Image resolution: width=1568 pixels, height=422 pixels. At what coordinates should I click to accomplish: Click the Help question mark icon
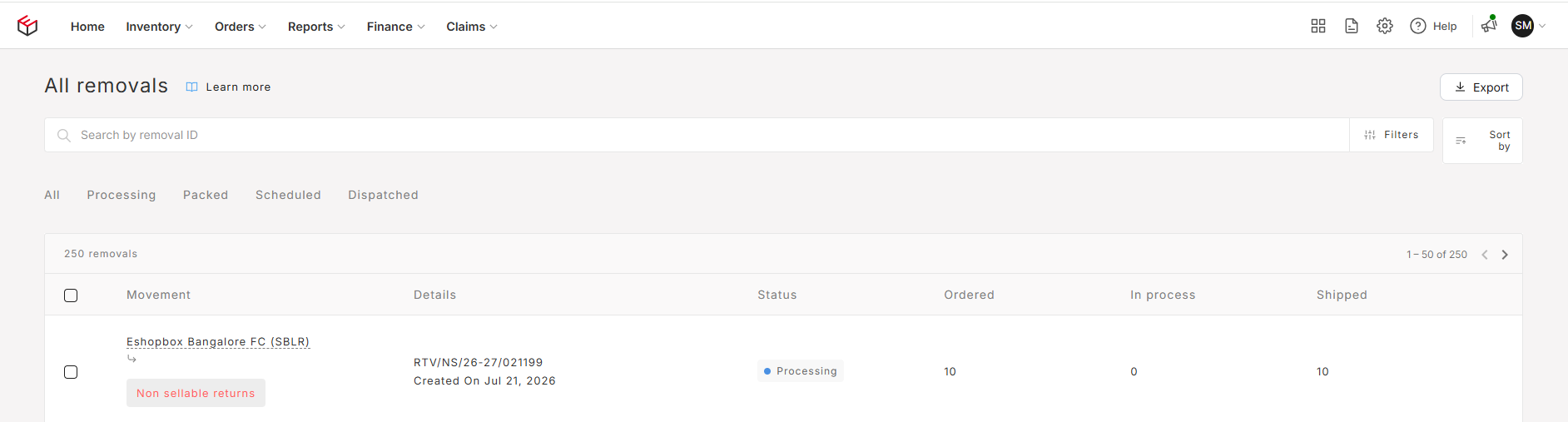coord(1418,26)
